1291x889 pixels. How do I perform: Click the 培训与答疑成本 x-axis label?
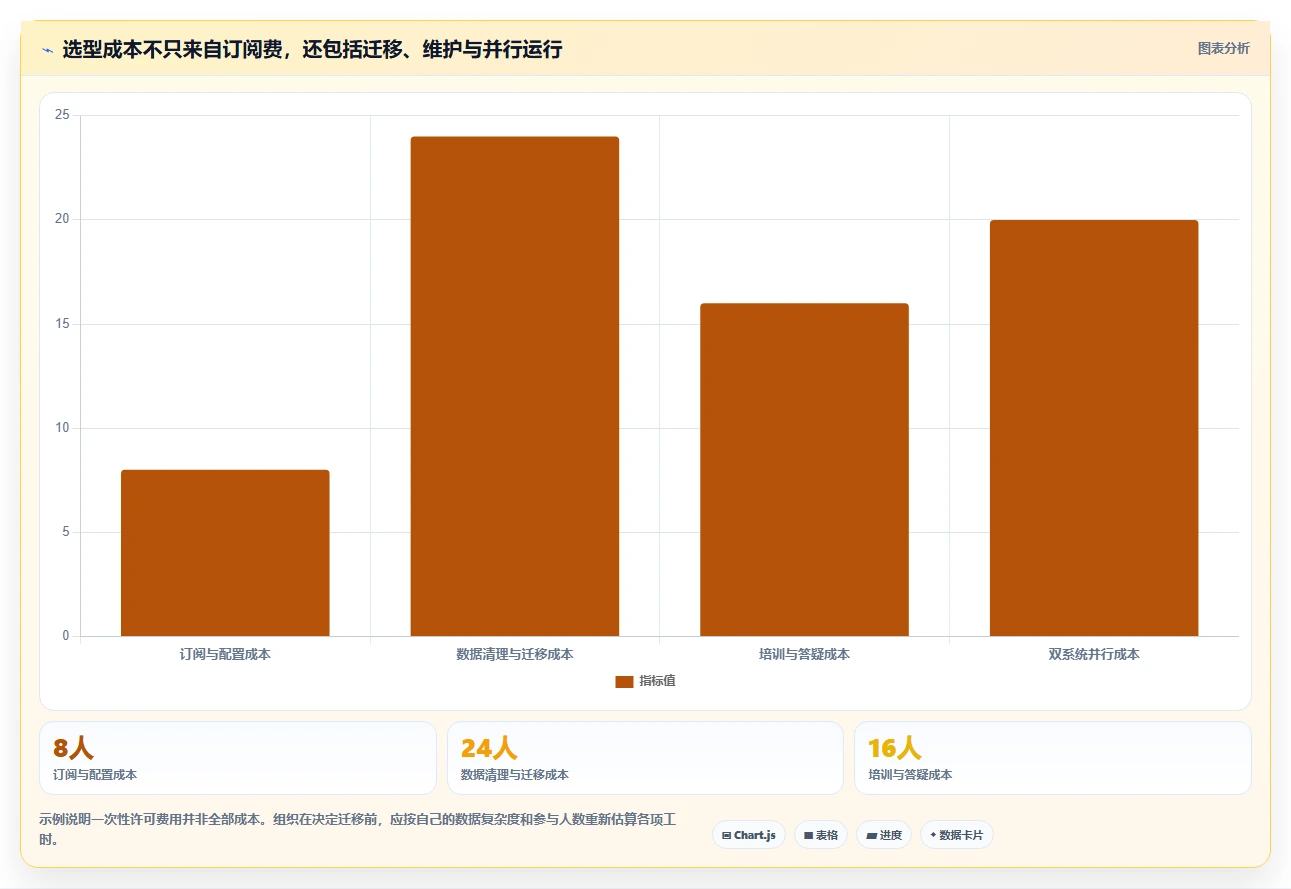[804, 654]
